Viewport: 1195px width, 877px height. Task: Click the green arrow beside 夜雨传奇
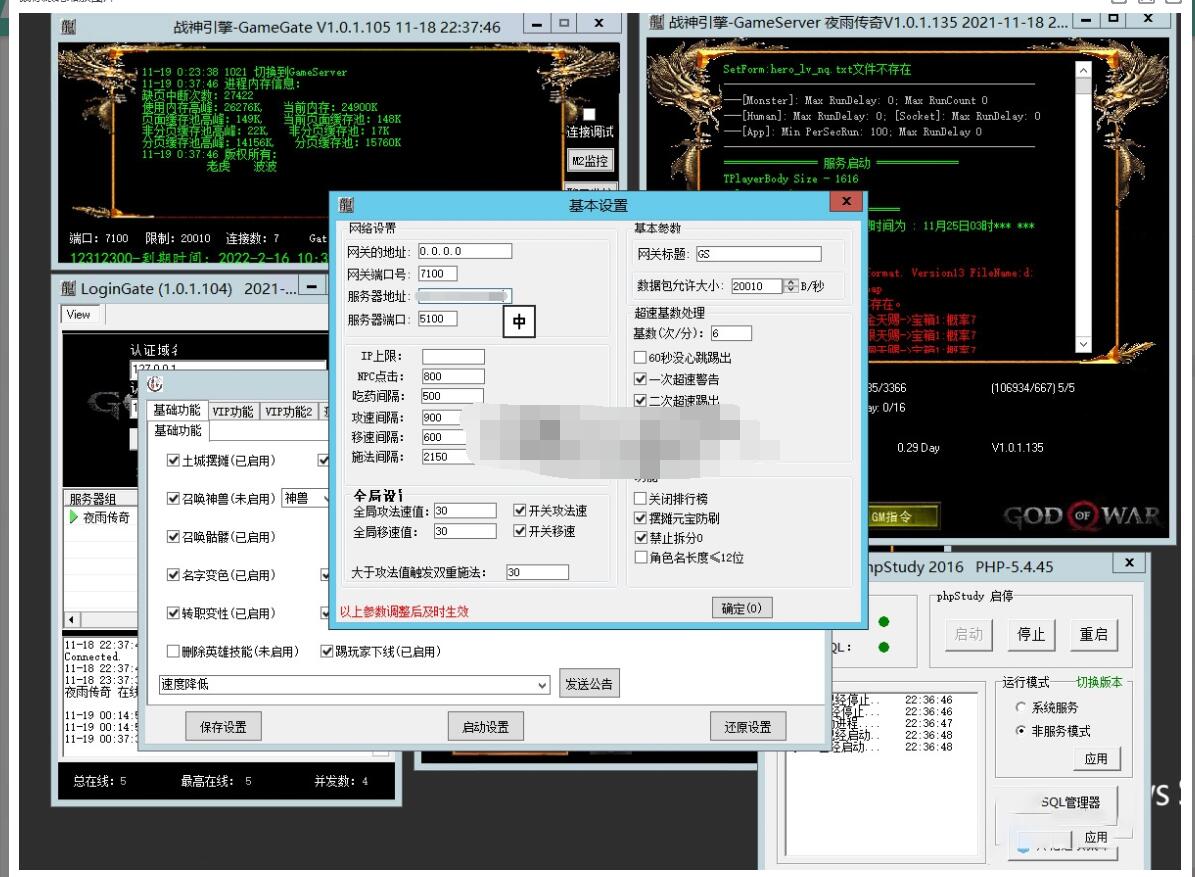click(74, 517)
